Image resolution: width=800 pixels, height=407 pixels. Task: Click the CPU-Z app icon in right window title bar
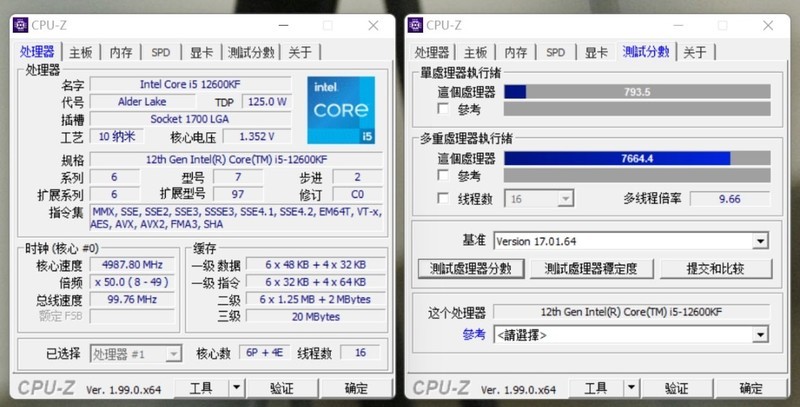coord(415,25)
